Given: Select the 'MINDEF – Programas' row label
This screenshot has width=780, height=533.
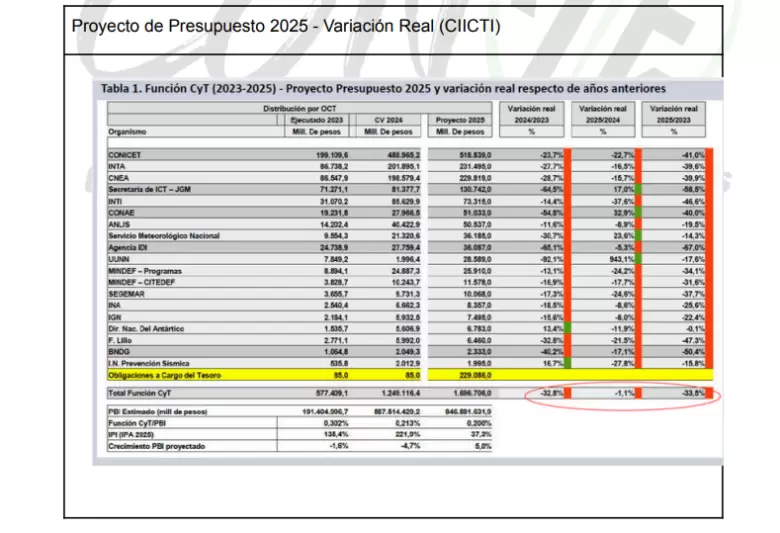Looking at the screenshot, I should point(145,271).
